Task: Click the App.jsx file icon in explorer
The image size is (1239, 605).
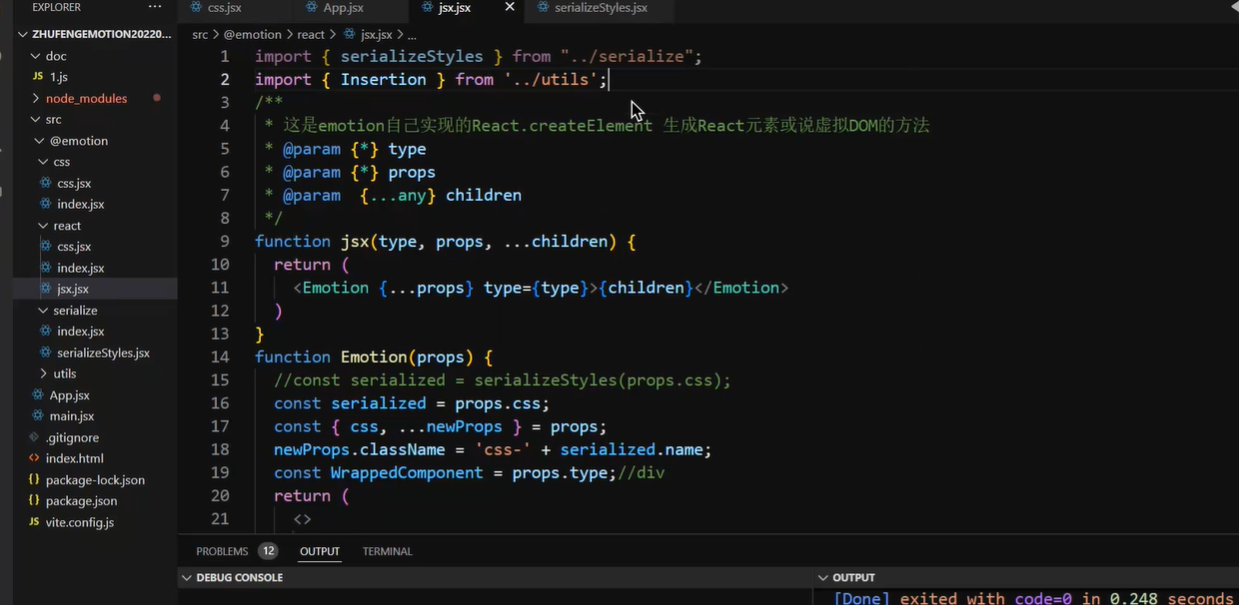Action: click(38, 395)
